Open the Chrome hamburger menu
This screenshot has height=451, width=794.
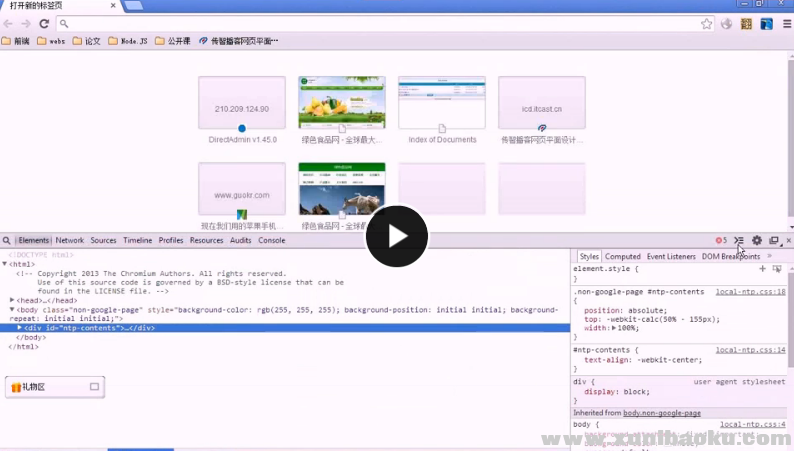pos(787,24)
